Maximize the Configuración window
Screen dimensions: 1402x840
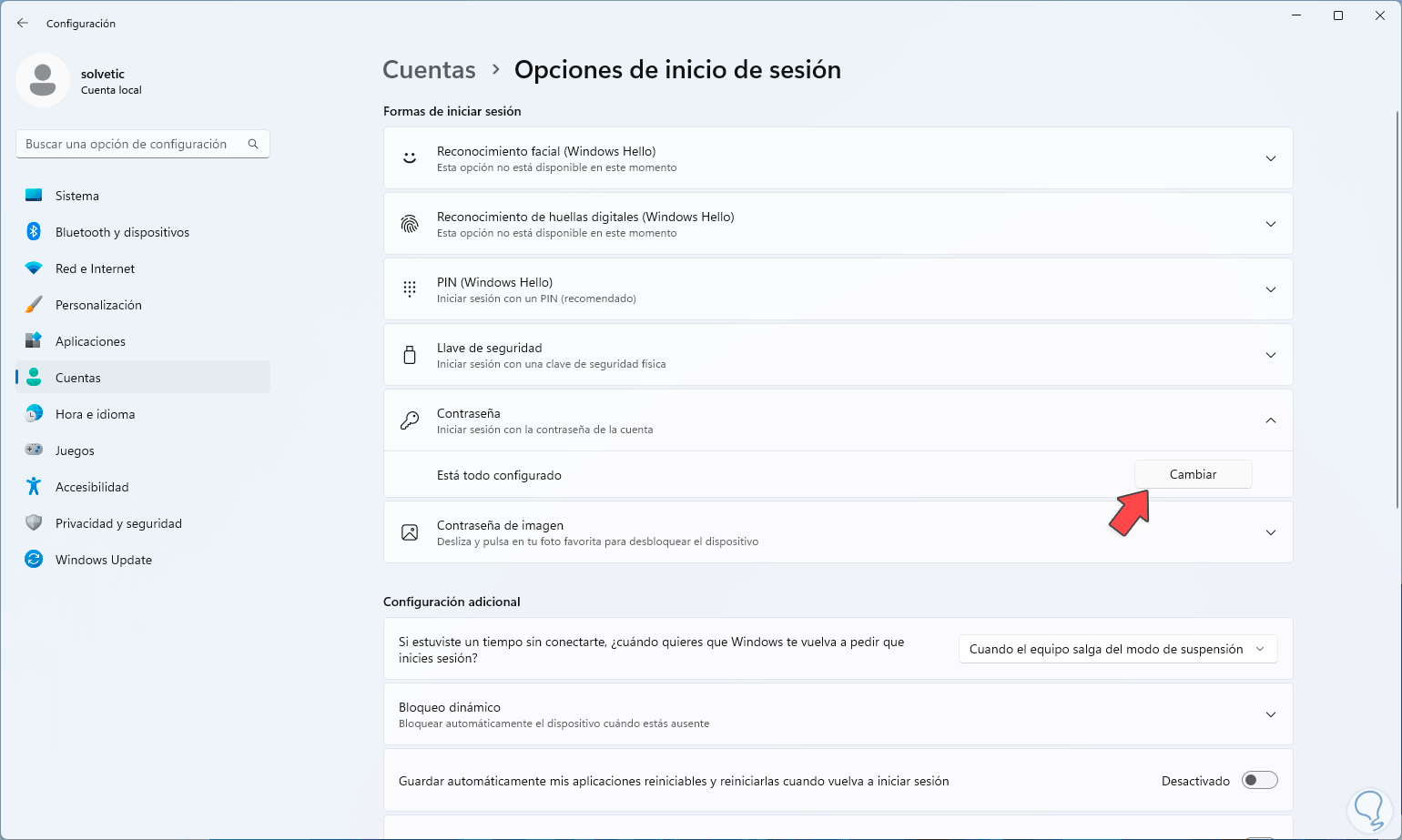coord(1338,15)
